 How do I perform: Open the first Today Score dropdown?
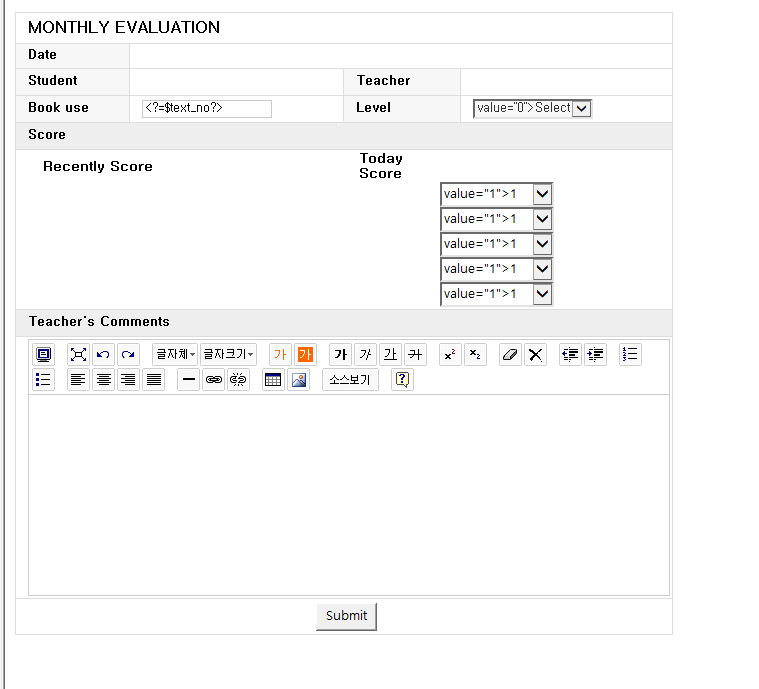point(542,194)
